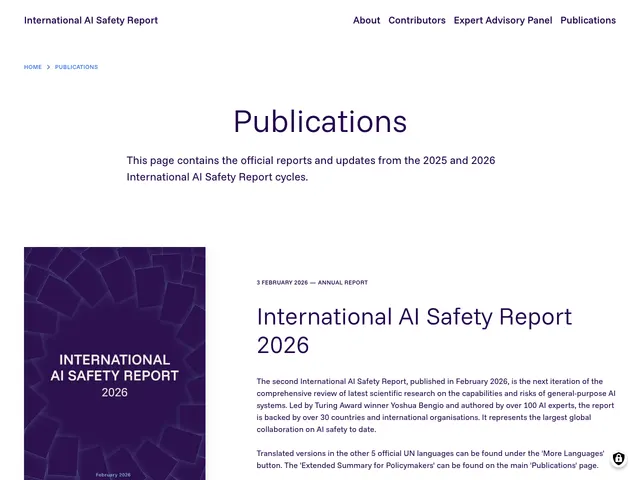Image resolution: width=640 pixels, height=480 pixels.
Task: Click the paragraph mentioning Yoshua Bengio
Action: click(436, 405)
